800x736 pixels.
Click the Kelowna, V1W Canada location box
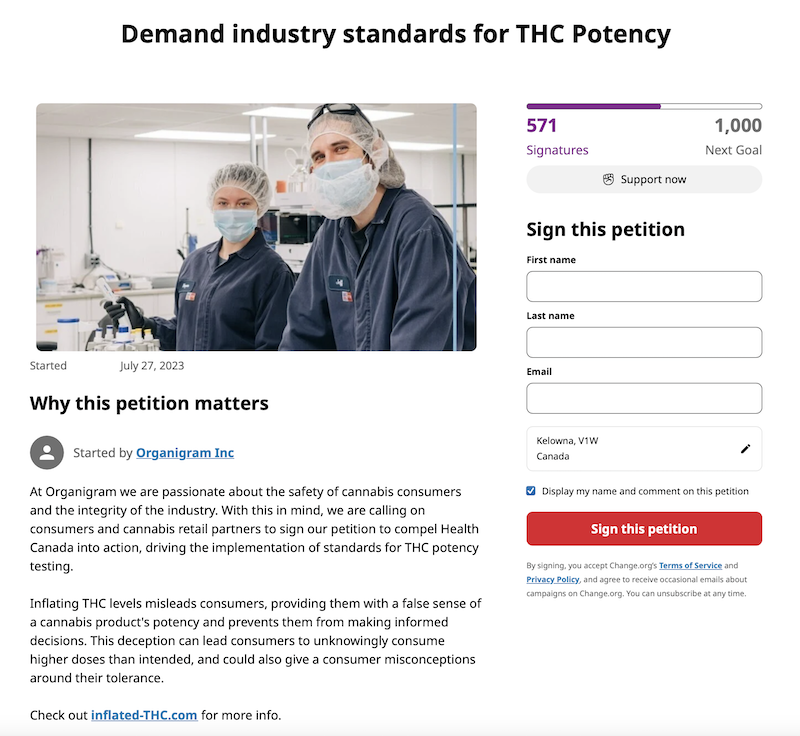pyautogui.click(x=644, y=449)
